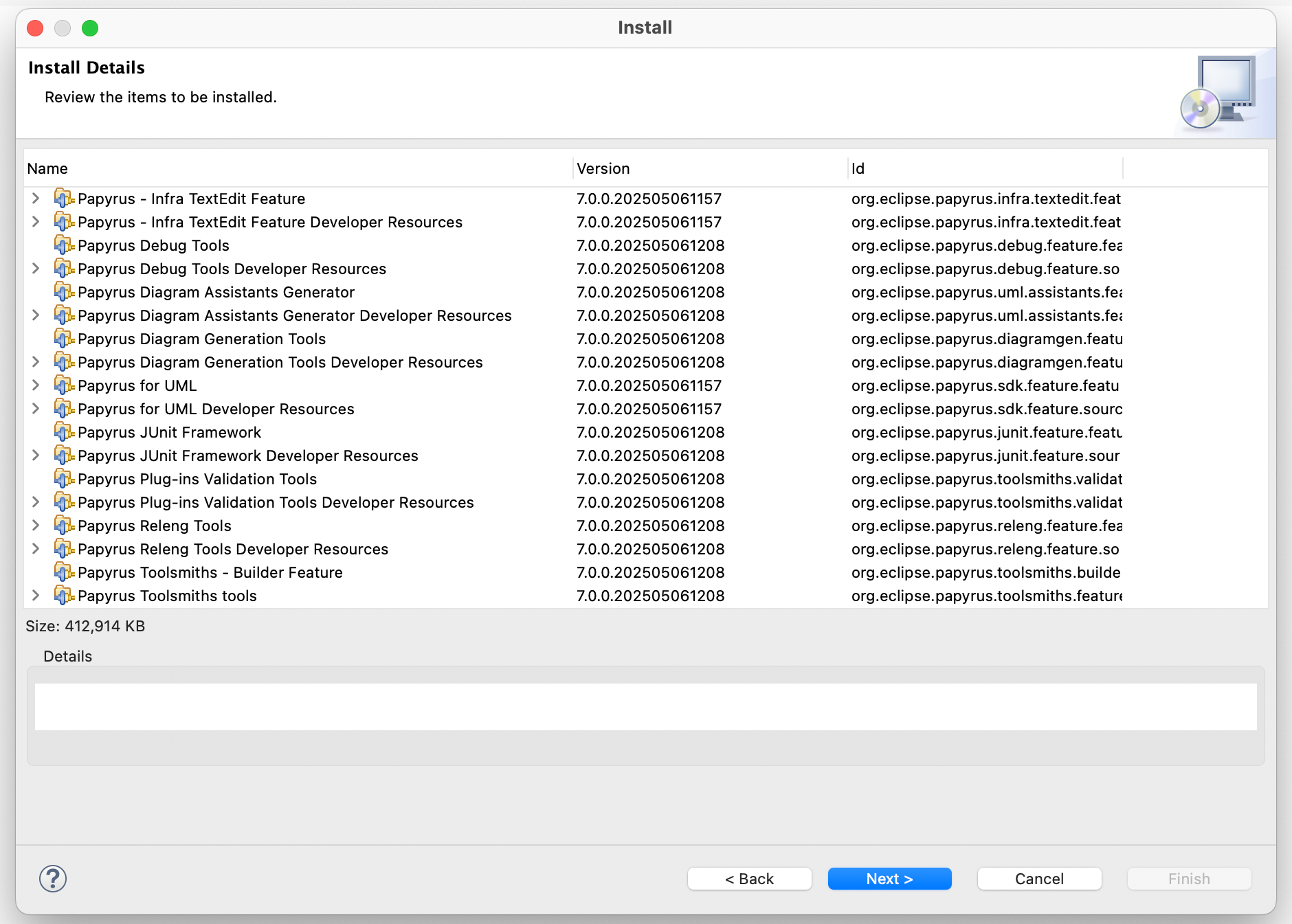The image size is (1292, 924).
Task: Click inside the Details text area
Action: tap(646, 707)
